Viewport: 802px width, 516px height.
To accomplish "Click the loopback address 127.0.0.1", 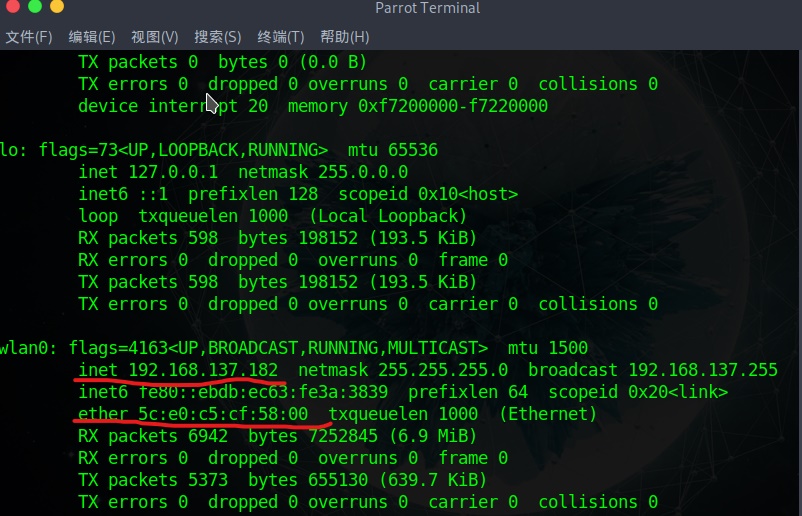I will pyautogui.click(x=173, y=172).
